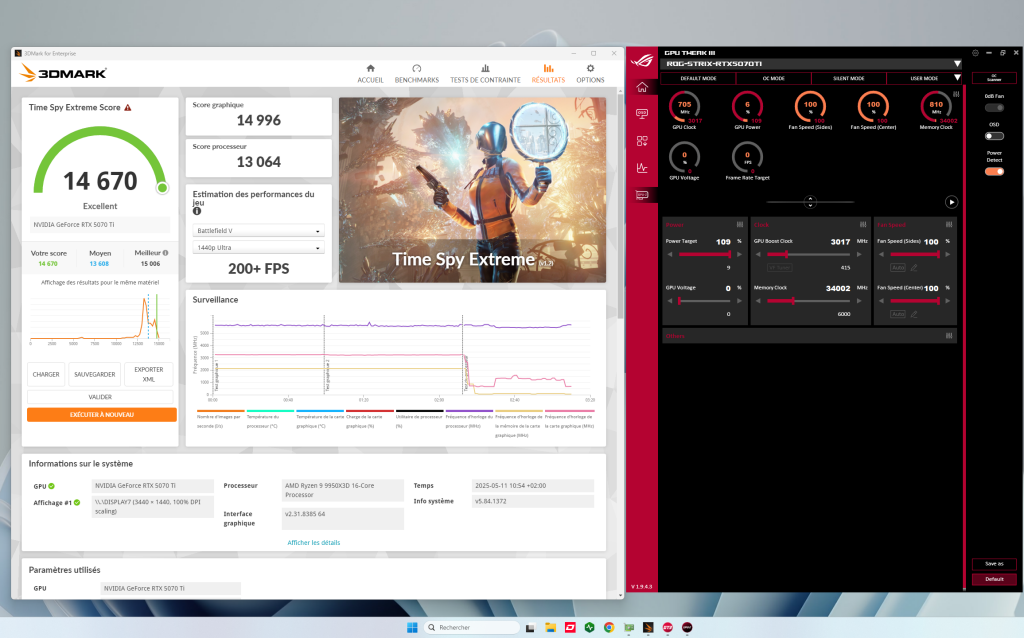
Task: Select the RÉSULTATS tab in 3DMark
Action: (x=548, y=74)
